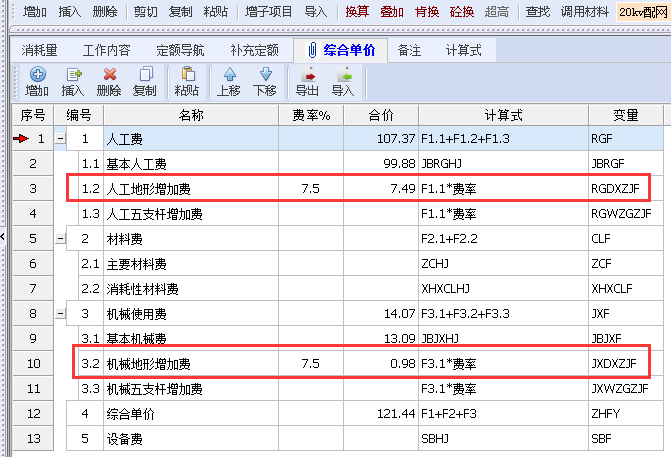The image size is (671, 457).
Task: Click the left-edge panel collapse arrow
Action: tap(3, 236)
